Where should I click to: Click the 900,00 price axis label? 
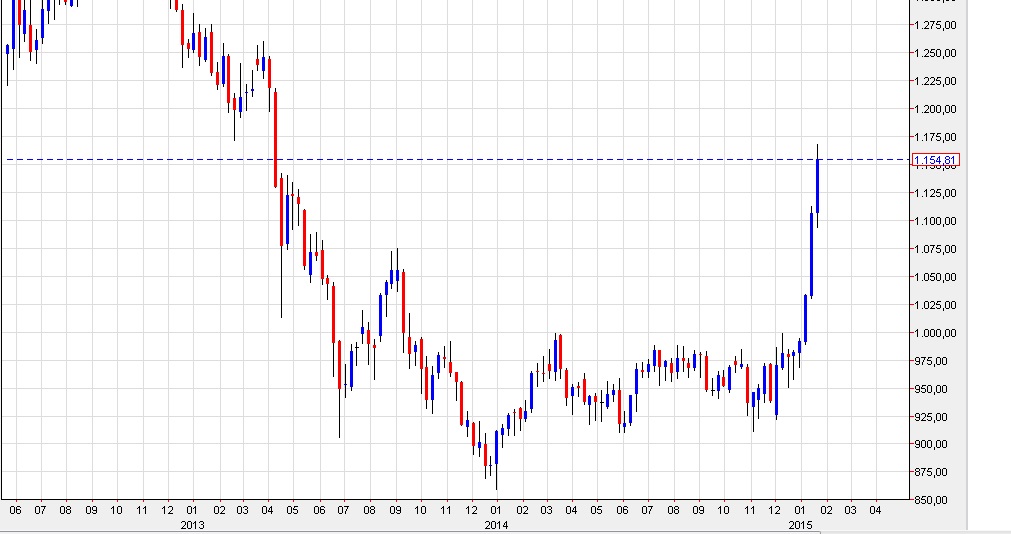point(939,445)
